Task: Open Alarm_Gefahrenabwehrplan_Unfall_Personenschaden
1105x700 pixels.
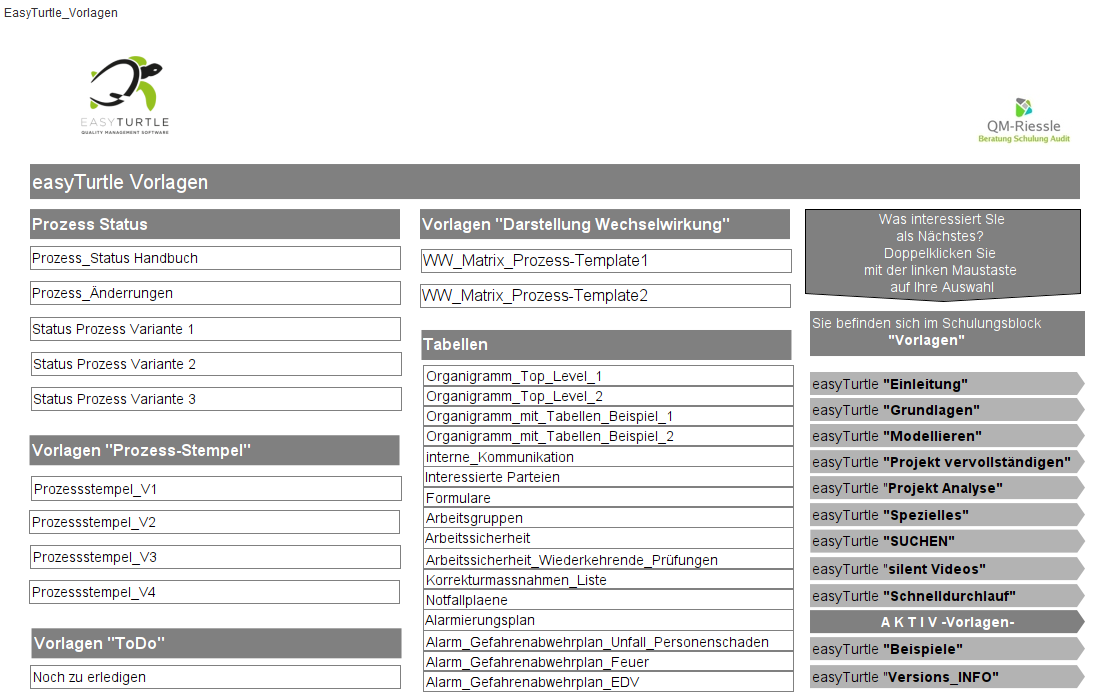Action: point(608,641)
